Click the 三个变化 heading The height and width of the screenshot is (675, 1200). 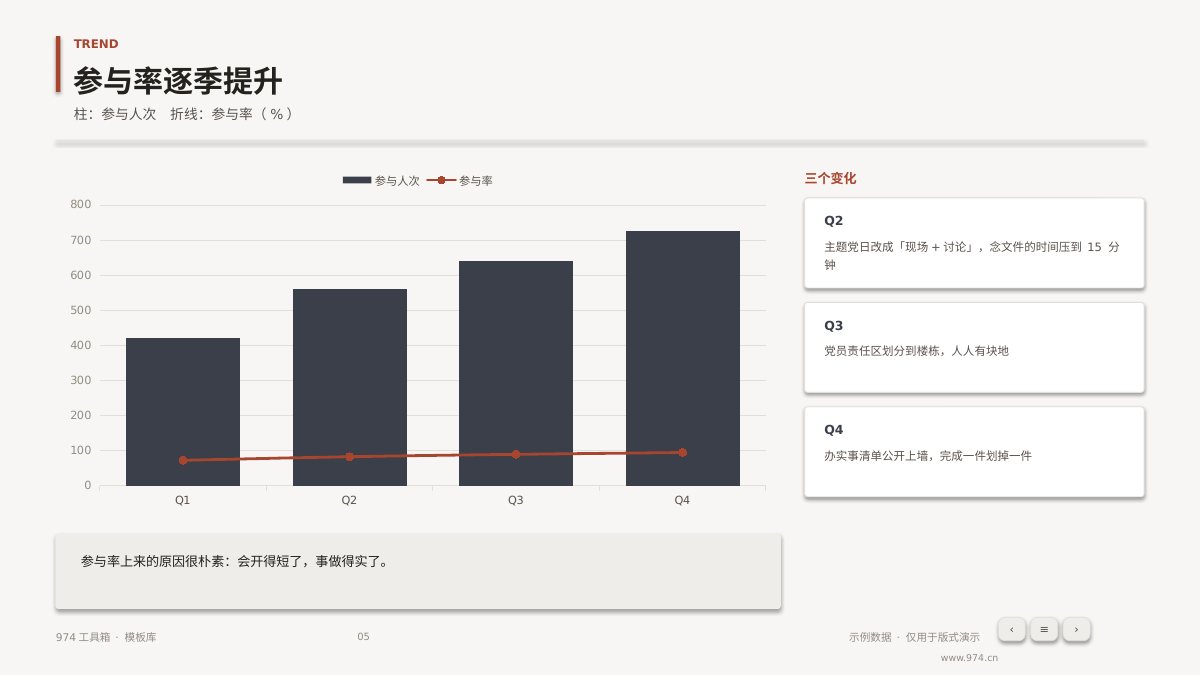830,179
